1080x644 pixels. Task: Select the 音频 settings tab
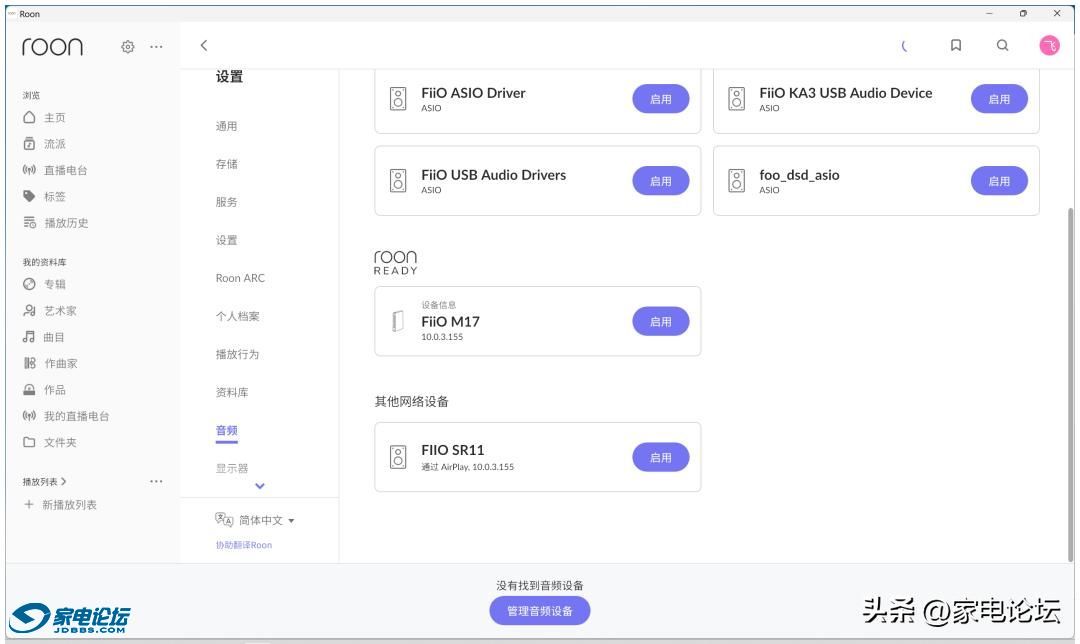click(x=227, y=430)
